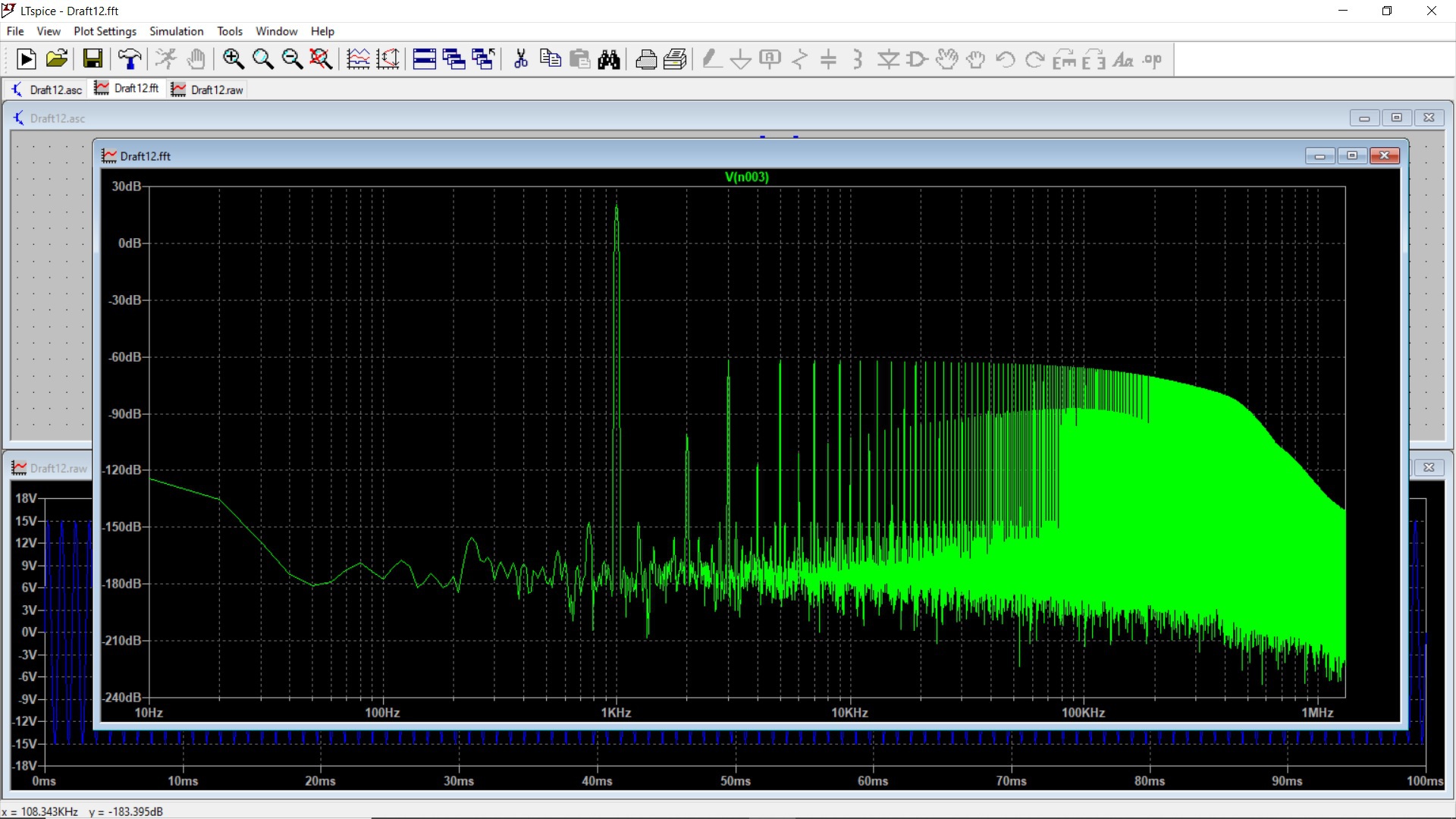Place a ground symbol with the toolbar icon
Screen dimensions: 1456x819
[740, 59]
